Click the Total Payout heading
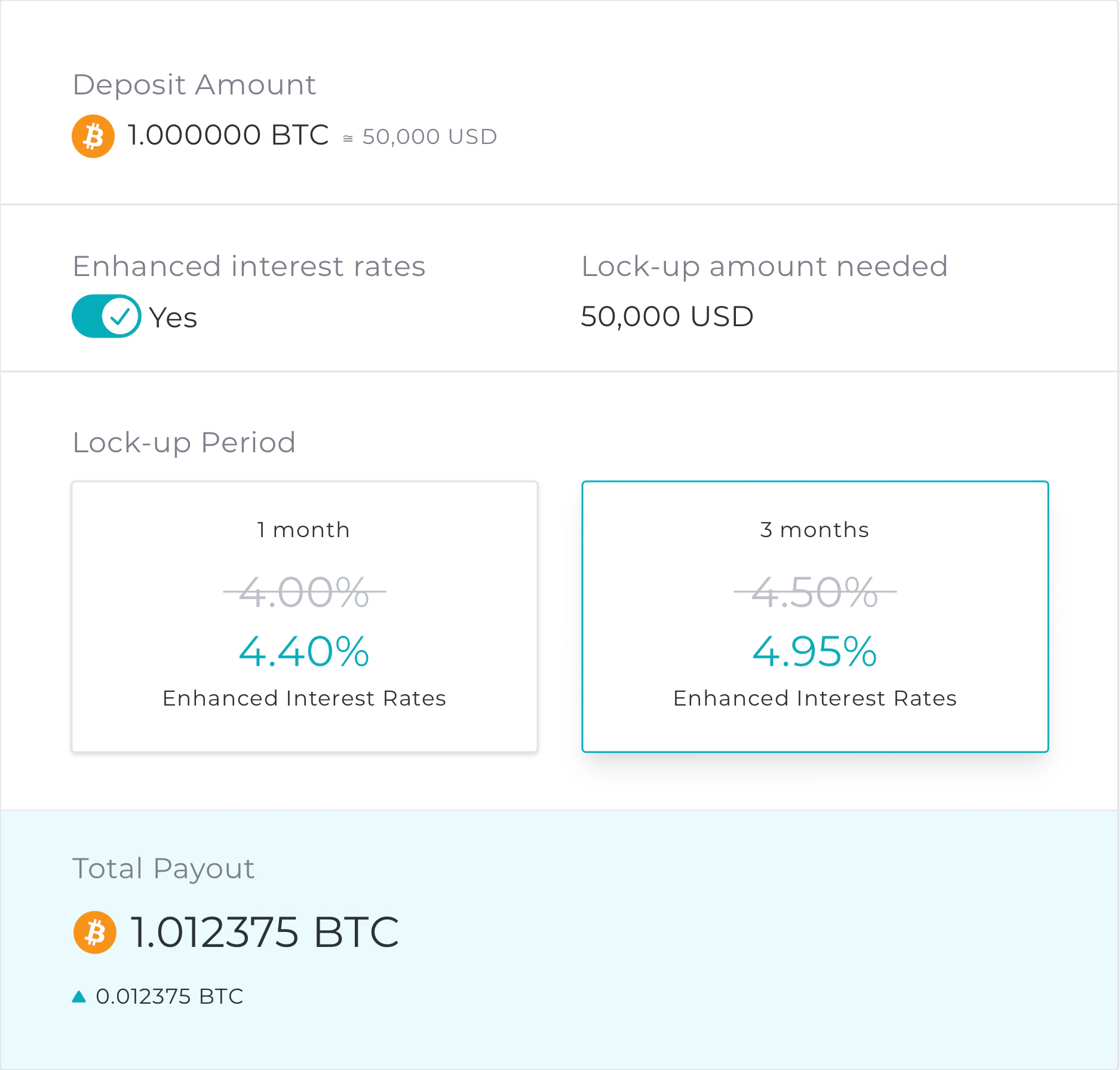 coord(163,868)
